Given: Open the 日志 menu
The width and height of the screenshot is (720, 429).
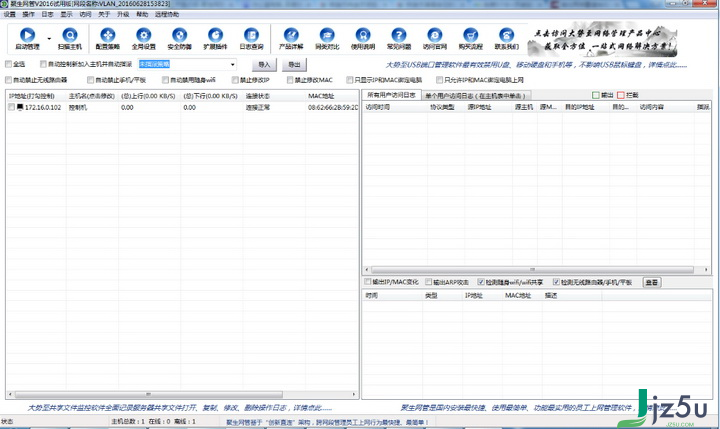Looking at the screenshot, I should (47, 14).
